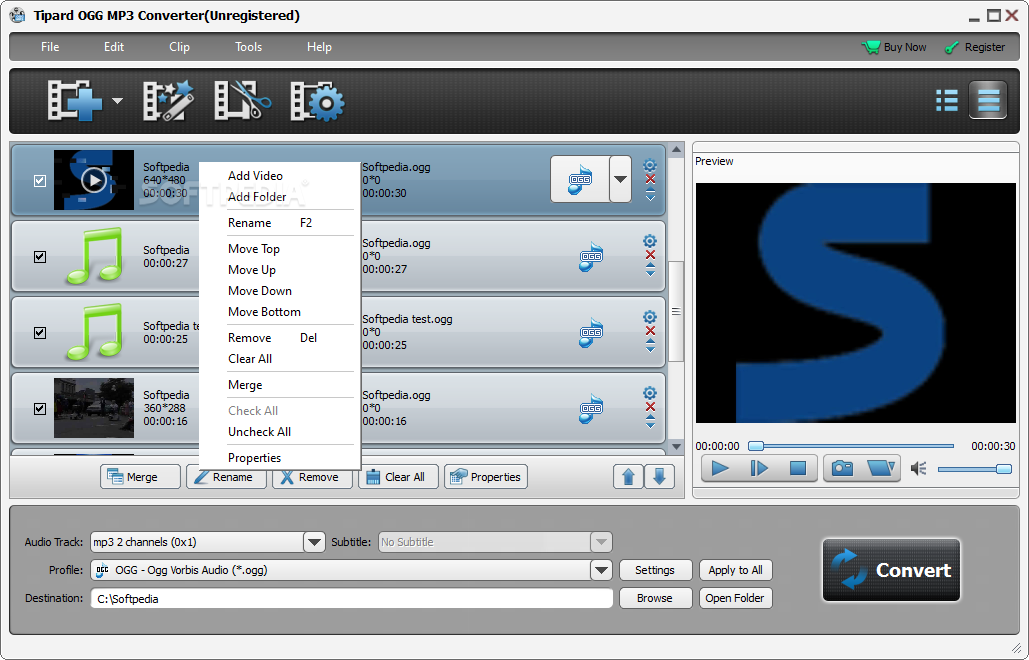1029x660 pixels.
Task: Open the Effect magic wand toolbar icon
Action: point(168,100)
